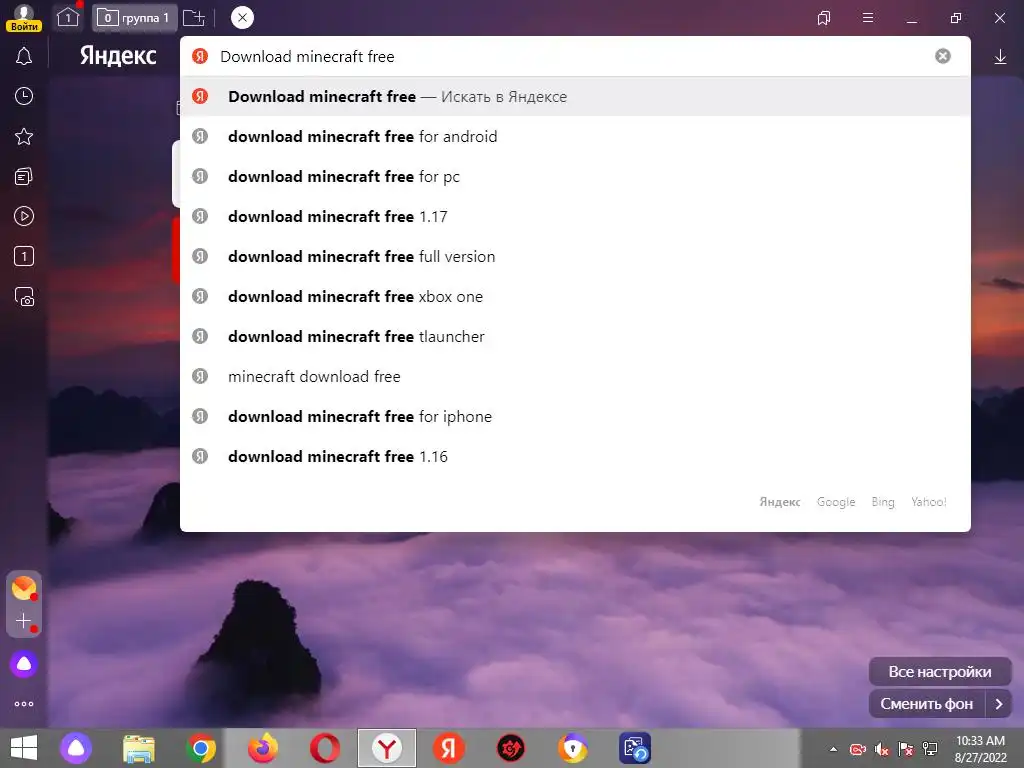The width and height of the screenshot is (1024, 768).
Task: Clear the search field text
Action: tap(942, 56)
